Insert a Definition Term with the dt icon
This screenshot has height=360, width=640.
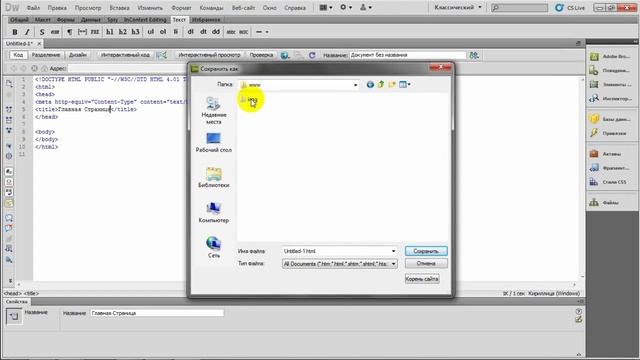coord(203,32)
